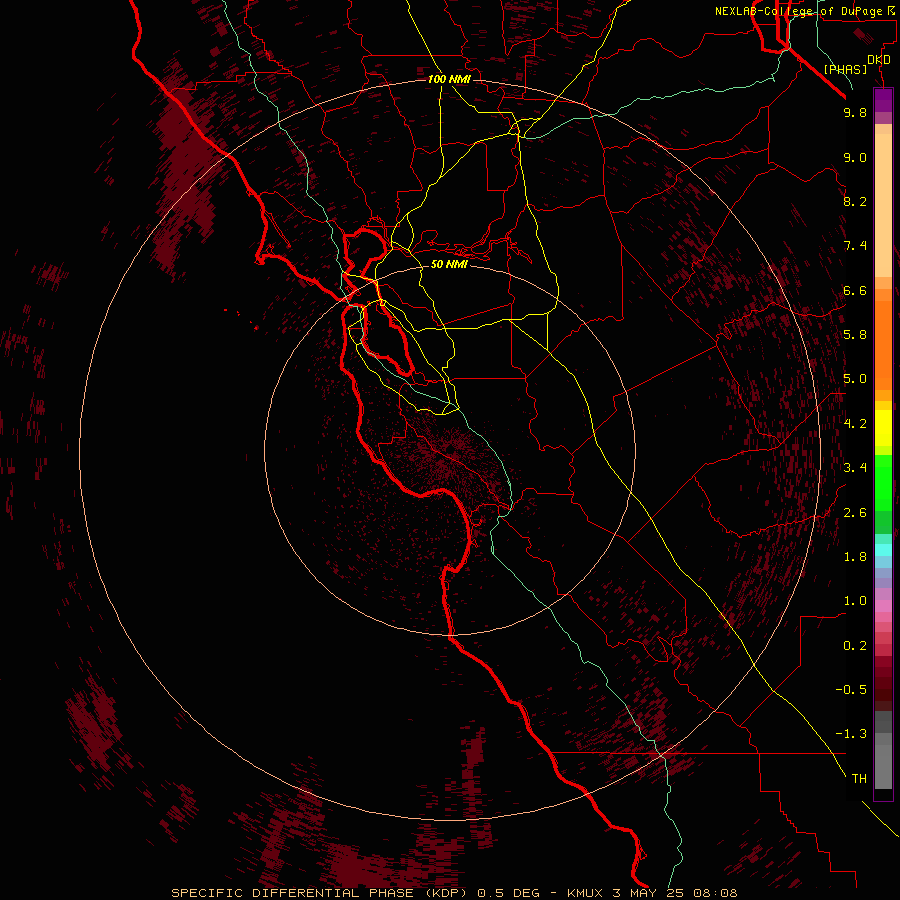Click the 5.8 scale value
The width and height of the screenshot is (900, 900).
coord(855,335)
